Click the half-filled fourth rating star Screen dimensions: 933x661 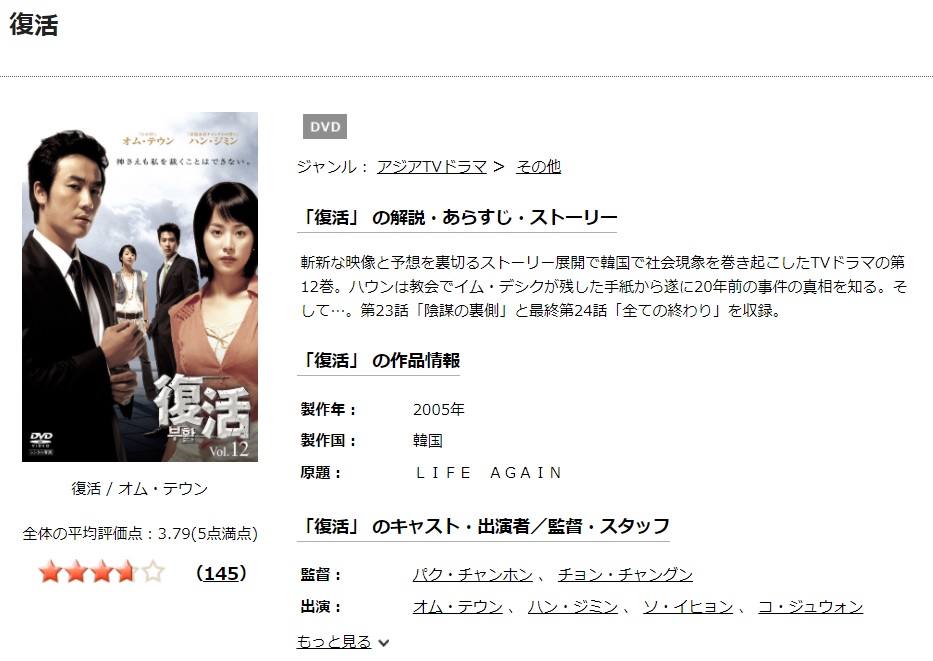127,572
